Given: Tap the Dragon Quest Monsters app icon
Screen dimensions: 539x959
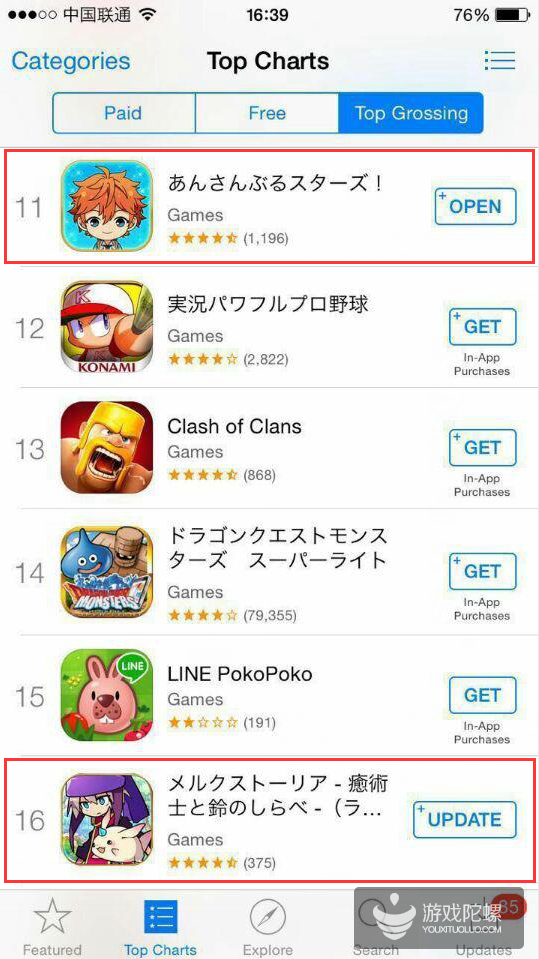Looking at the screenshot, I should click(107, 572).
